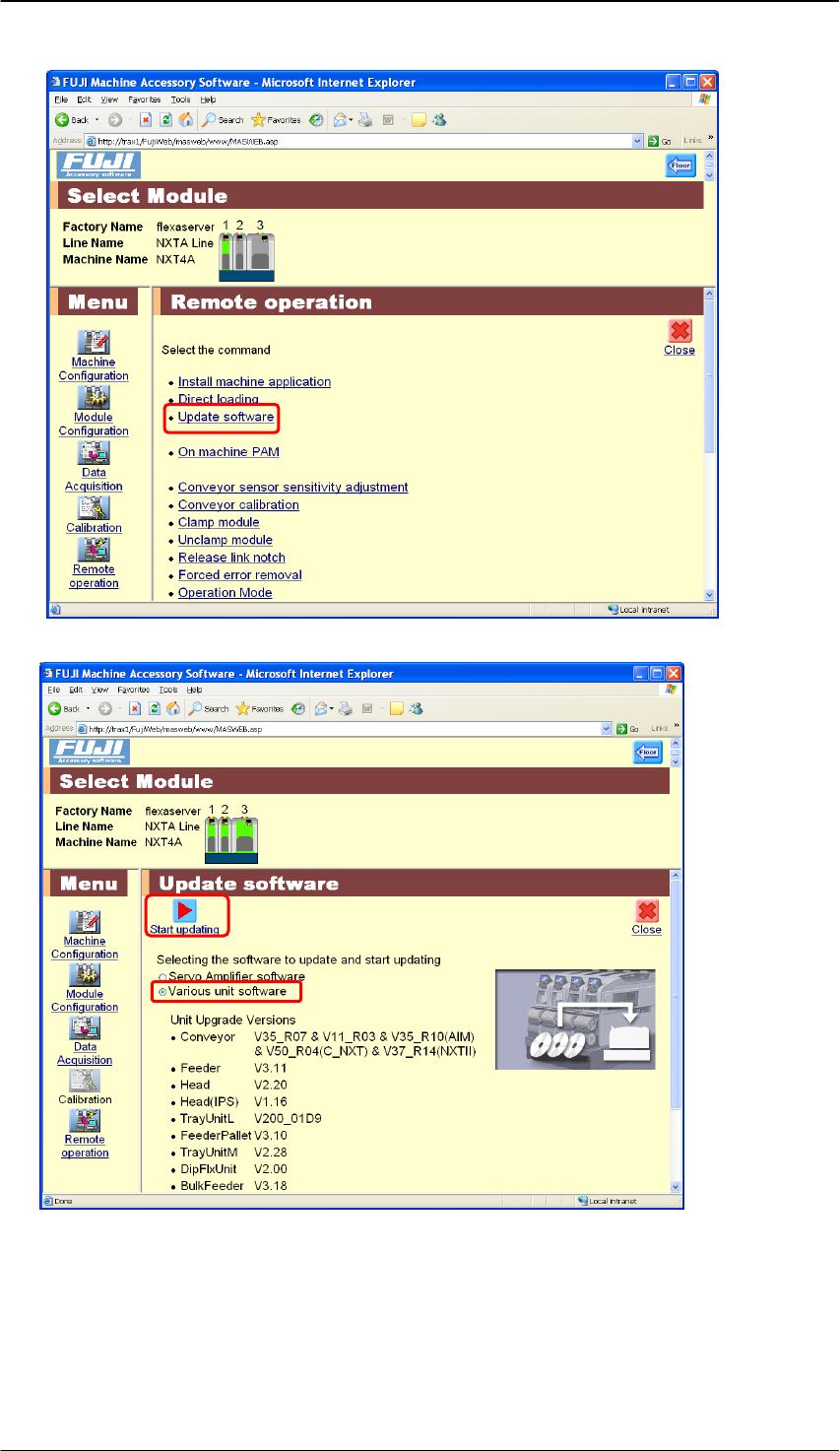The height and width of the screenshot is (1451, 840).
Task: Click the Home icon in Remote operation window
Action: [185, 120]
